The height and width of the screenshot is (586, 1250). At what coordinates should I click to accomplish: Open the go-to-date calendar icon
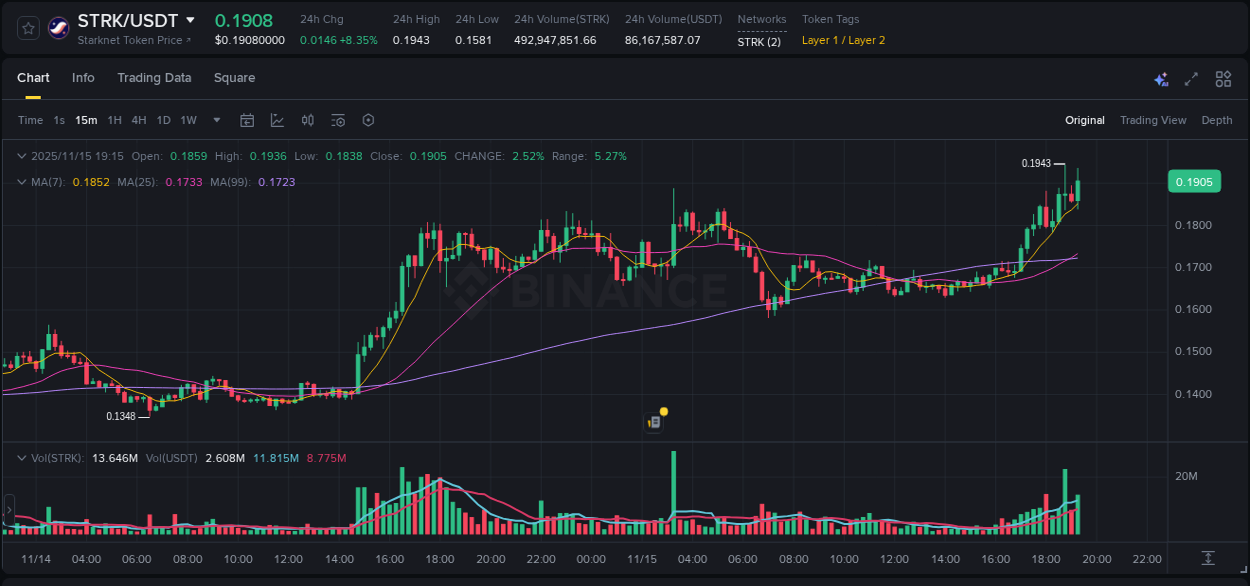(x=247, y=120)
